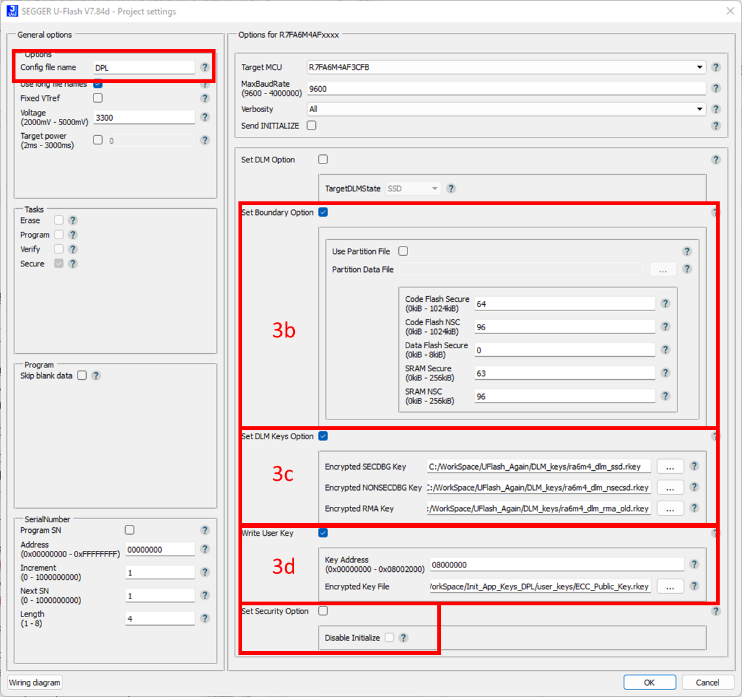The height and width of the screenshot is (697, 742).
Task: Open help for Code Flash NSC size
Action: pyautogui.click(x=665, y=326)
